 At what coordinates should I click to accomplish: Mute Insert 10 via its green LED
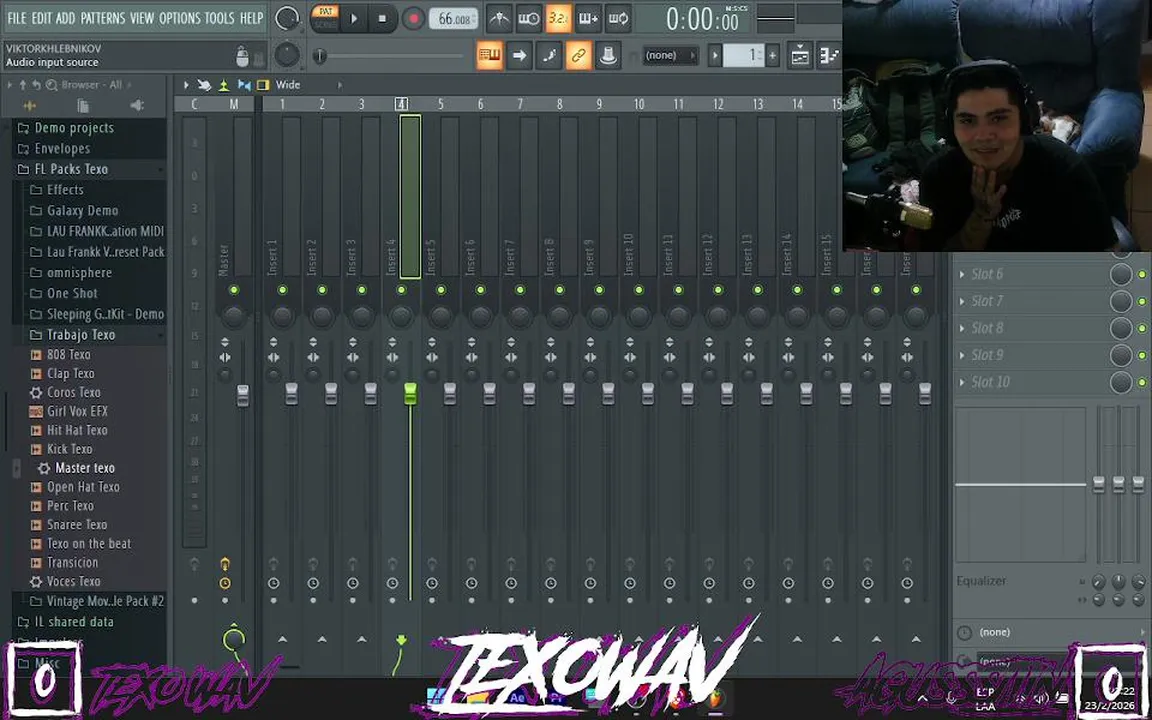pyautogui.click(x=638, y=290)
